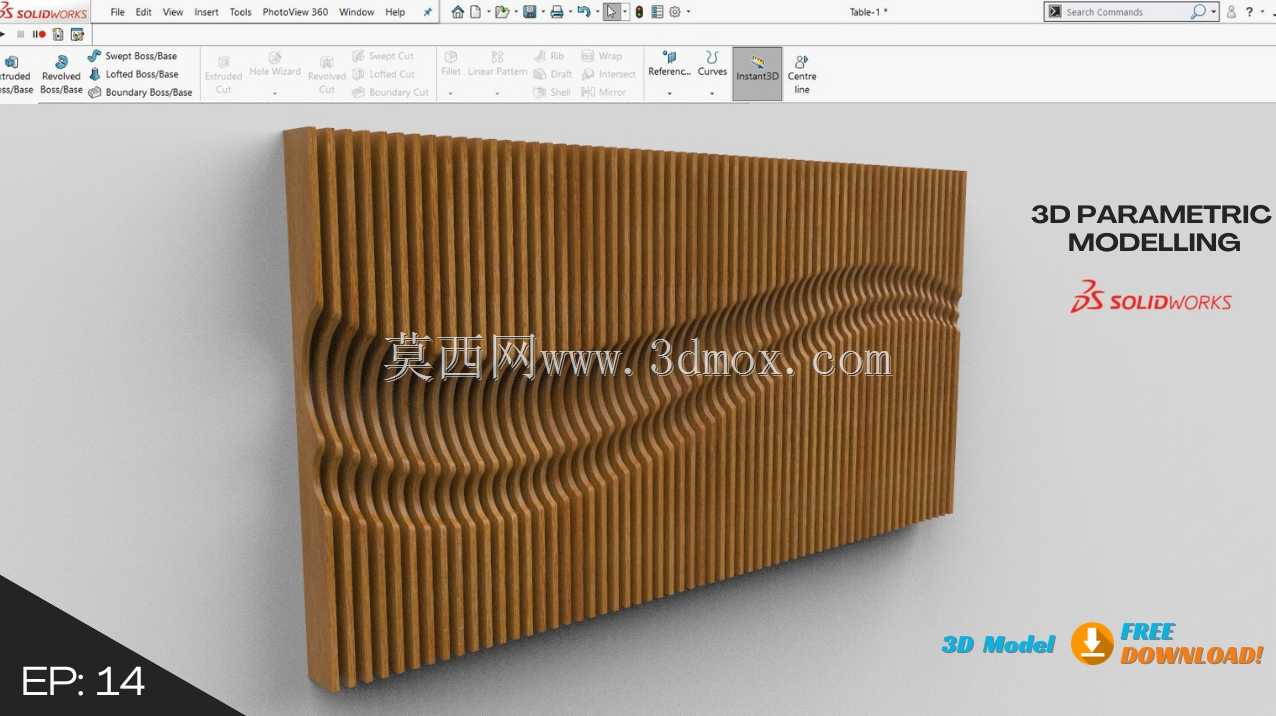Viewport: 1276px width, 716px height.
Task: Expand Options gear dropdown arrow
Action: 688,12
